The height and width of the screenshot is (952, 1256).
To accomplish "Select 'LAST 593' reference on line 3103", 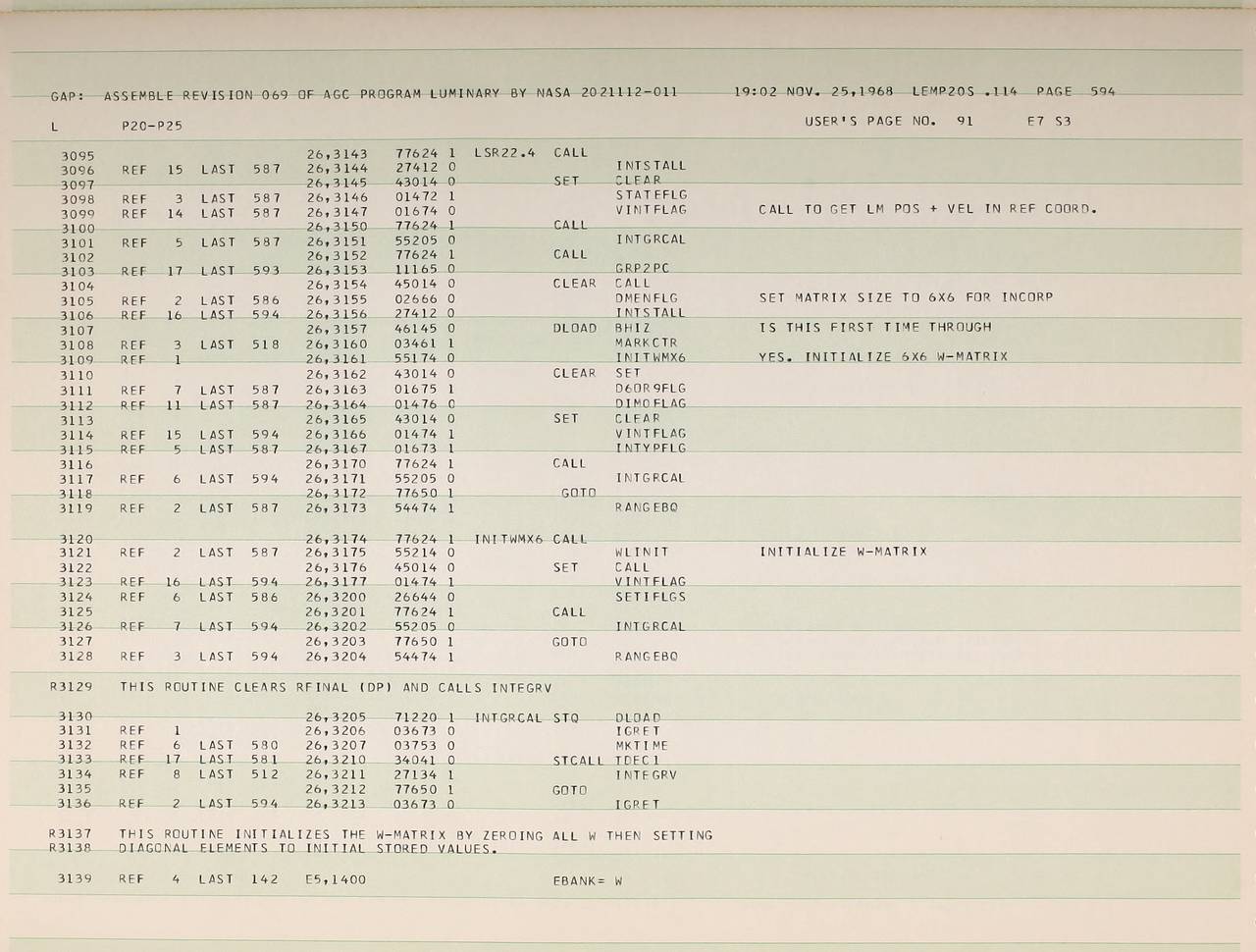I will (x=240, y=271).
